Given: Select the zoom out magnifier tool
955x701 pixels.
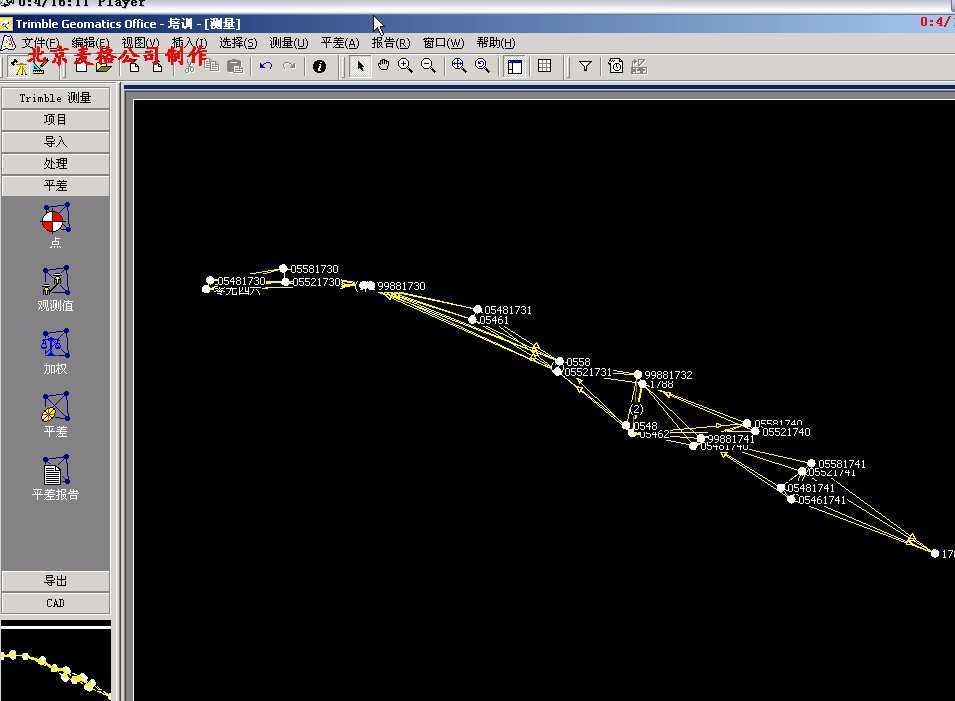Looking at the screenshot, I should (x=429, y=66).
